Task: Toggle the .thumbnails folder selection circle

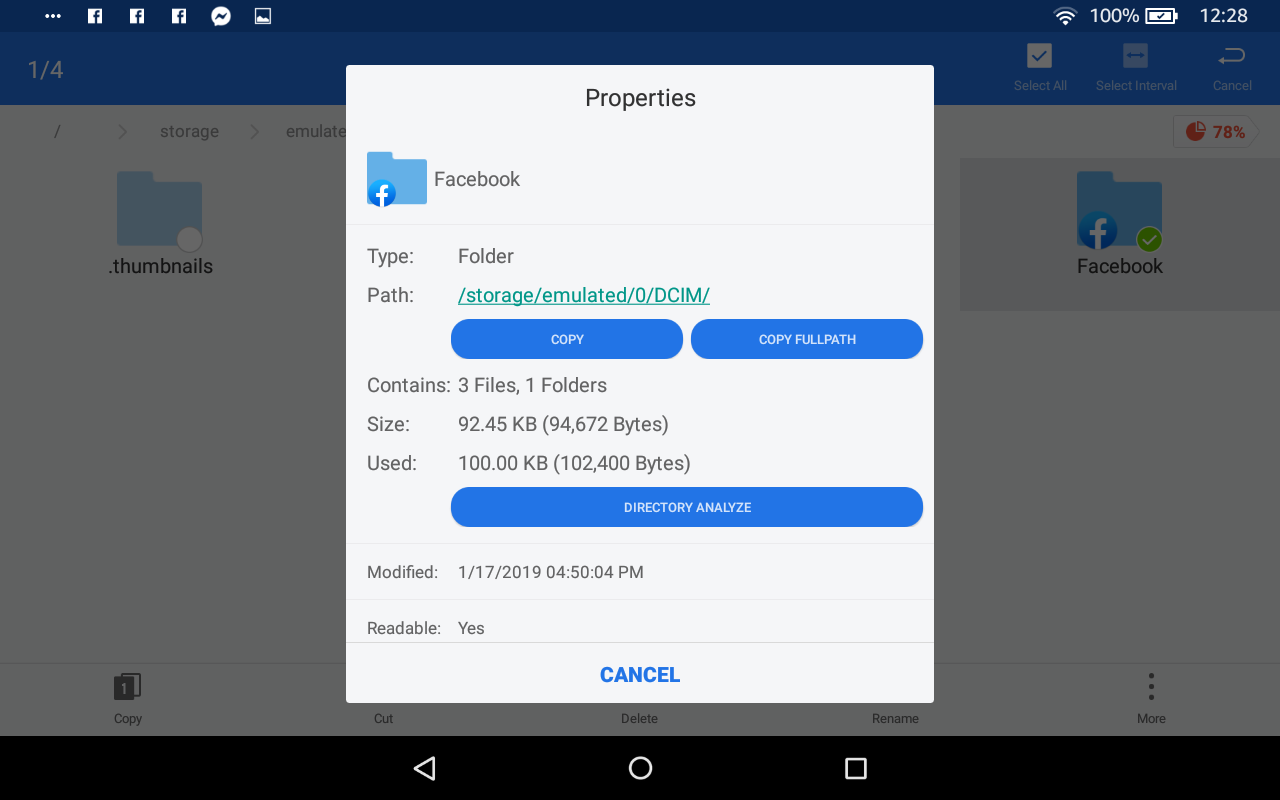Action: 189,239
